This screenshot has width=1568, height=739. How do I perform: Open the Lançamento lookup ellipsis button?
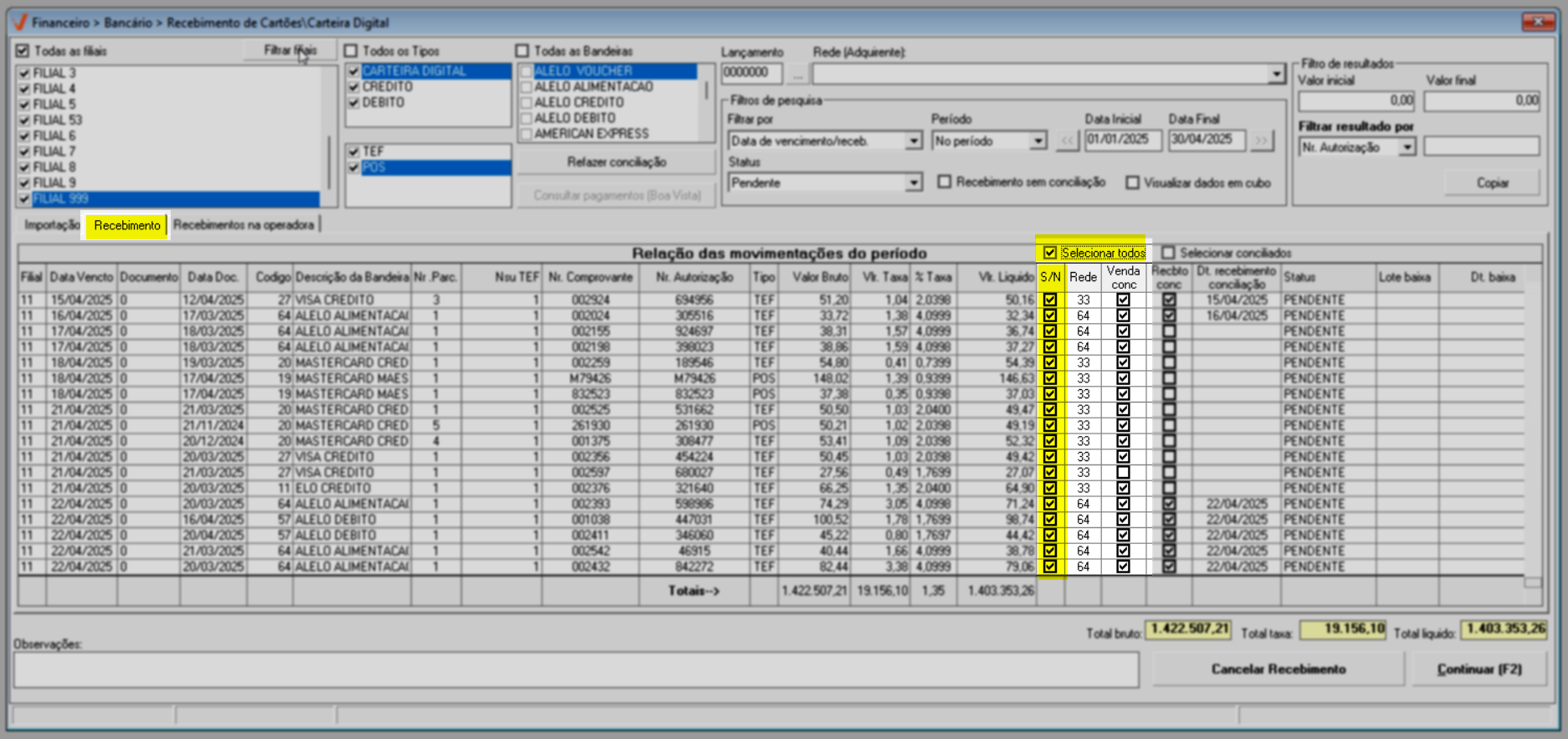point(797,74)
